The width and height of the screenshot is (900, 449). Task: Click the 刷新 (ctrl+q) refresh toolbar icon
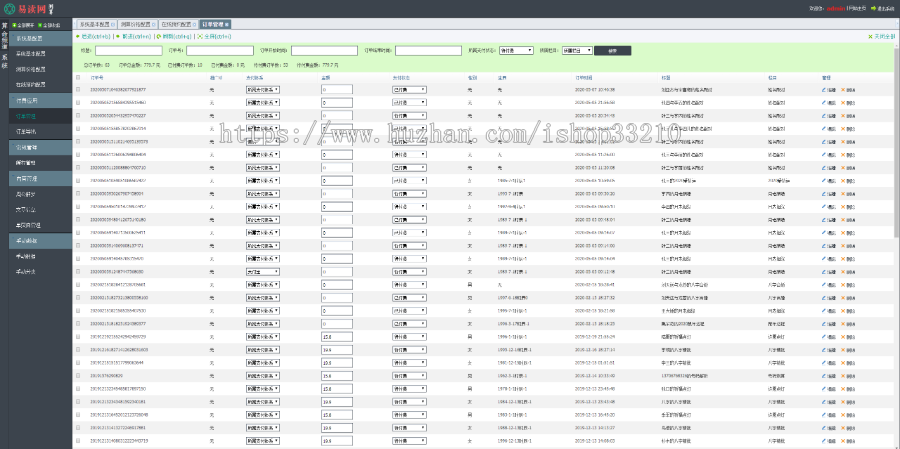point(157,35)
